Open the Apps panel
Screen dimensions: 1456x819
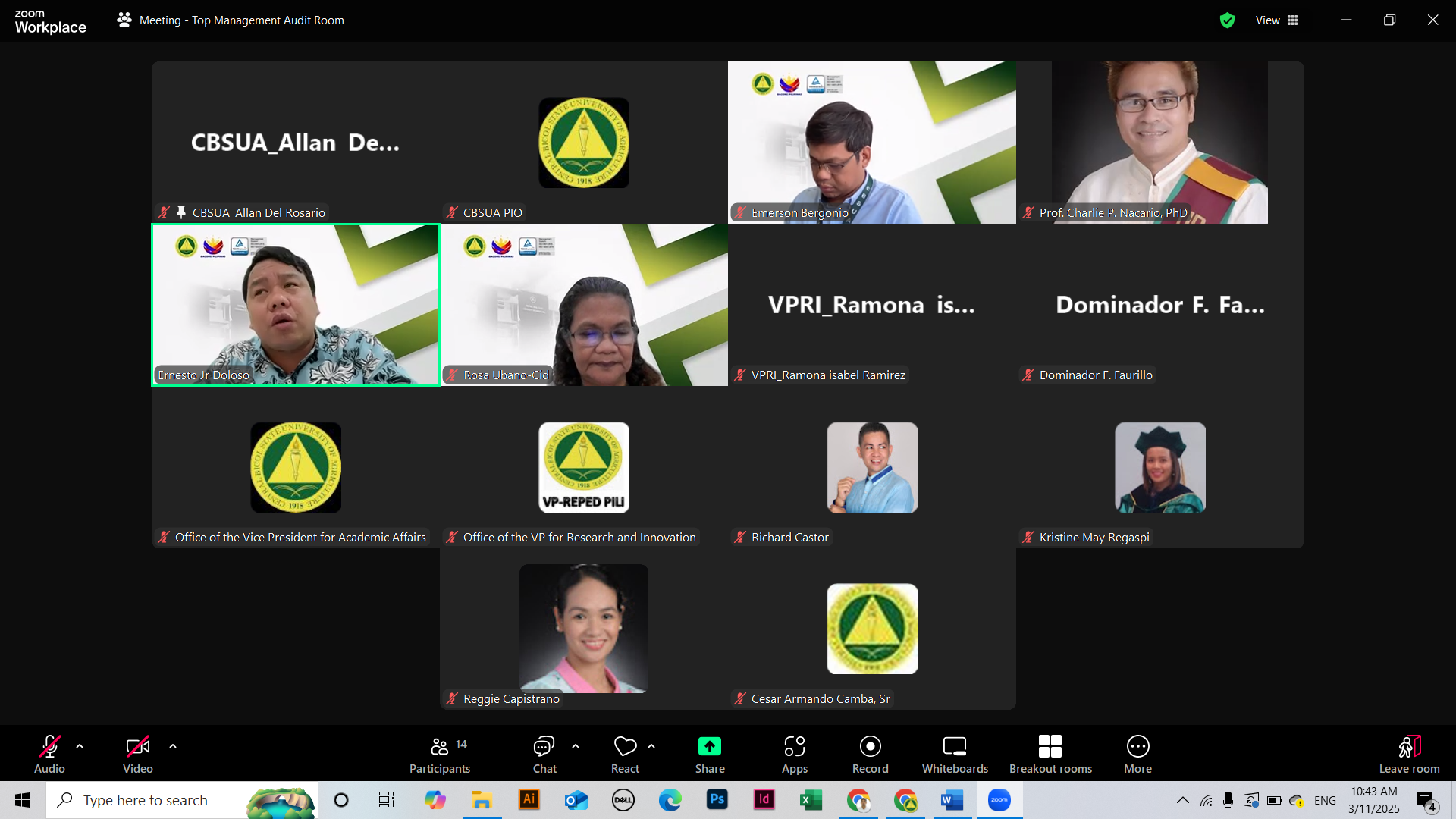click(794, 755)
